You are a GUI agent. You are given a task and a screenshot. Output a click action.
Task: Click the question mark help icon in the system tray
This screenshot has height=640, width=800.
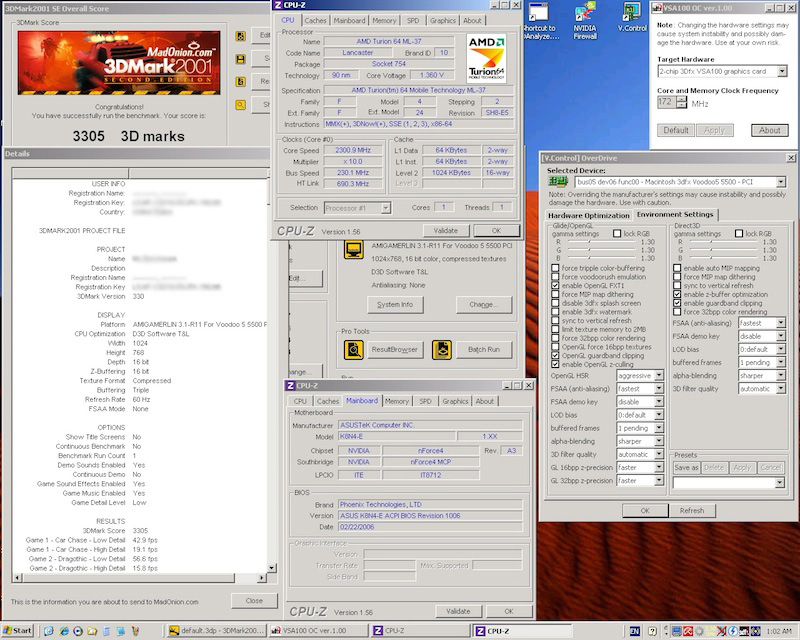[652, 631]
